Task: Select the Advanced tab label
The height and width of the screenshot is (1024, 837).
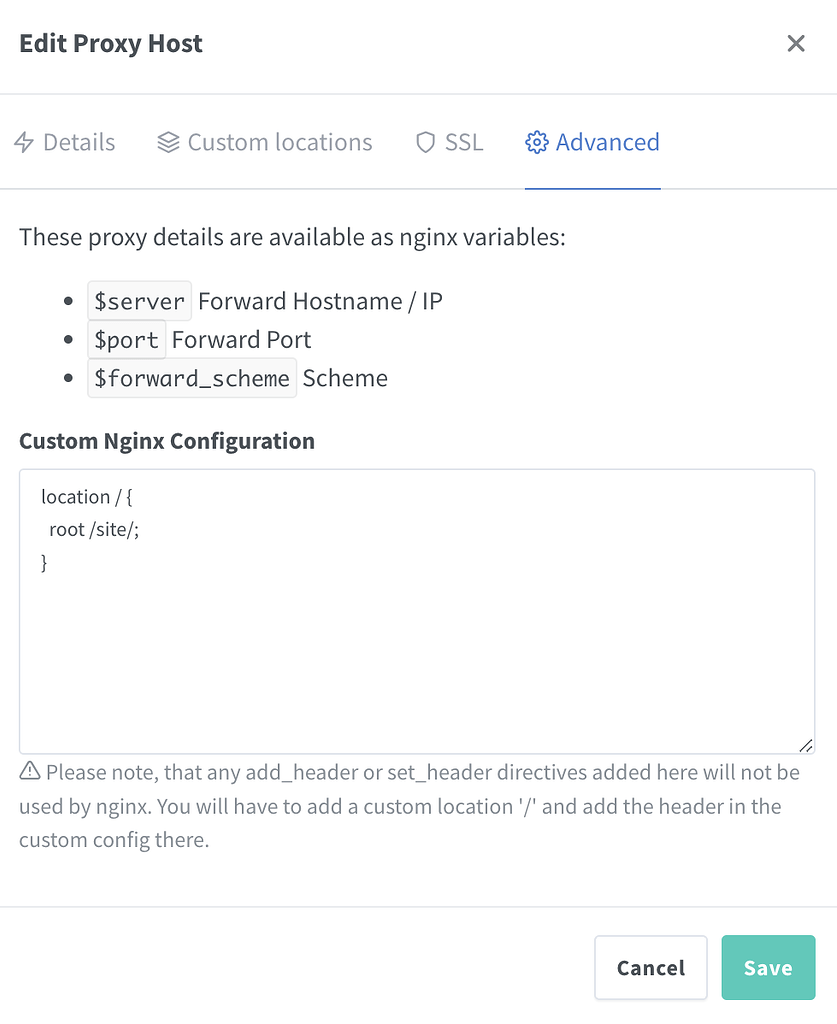Action: pyautogui.click(x=607, y=143)
